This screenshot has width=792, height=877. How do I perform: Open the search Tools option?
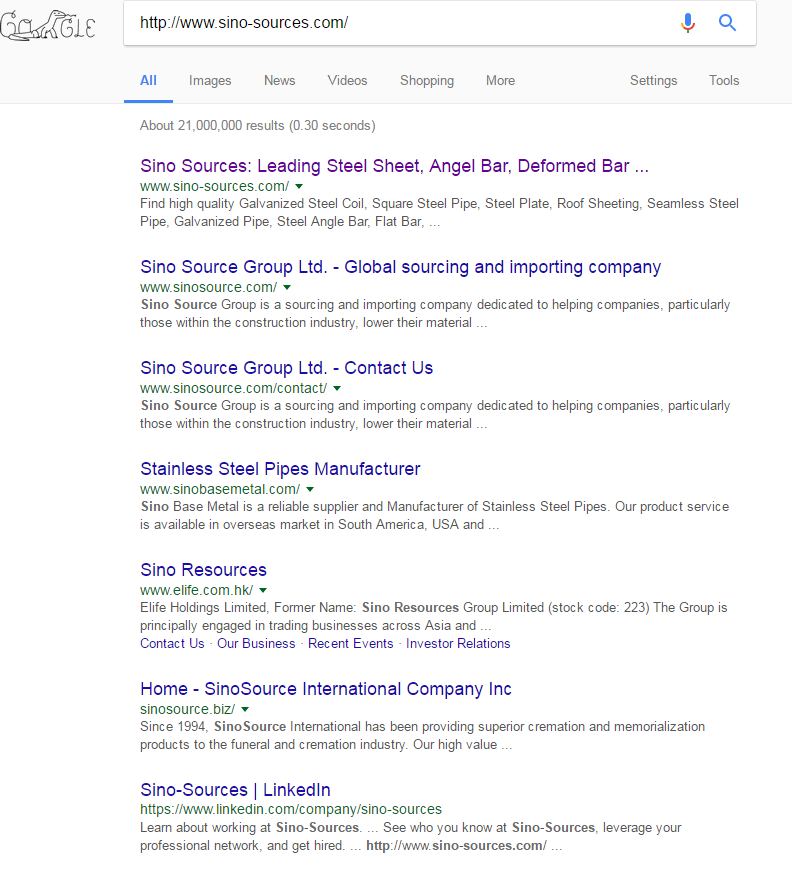click(x=724, y=81)
